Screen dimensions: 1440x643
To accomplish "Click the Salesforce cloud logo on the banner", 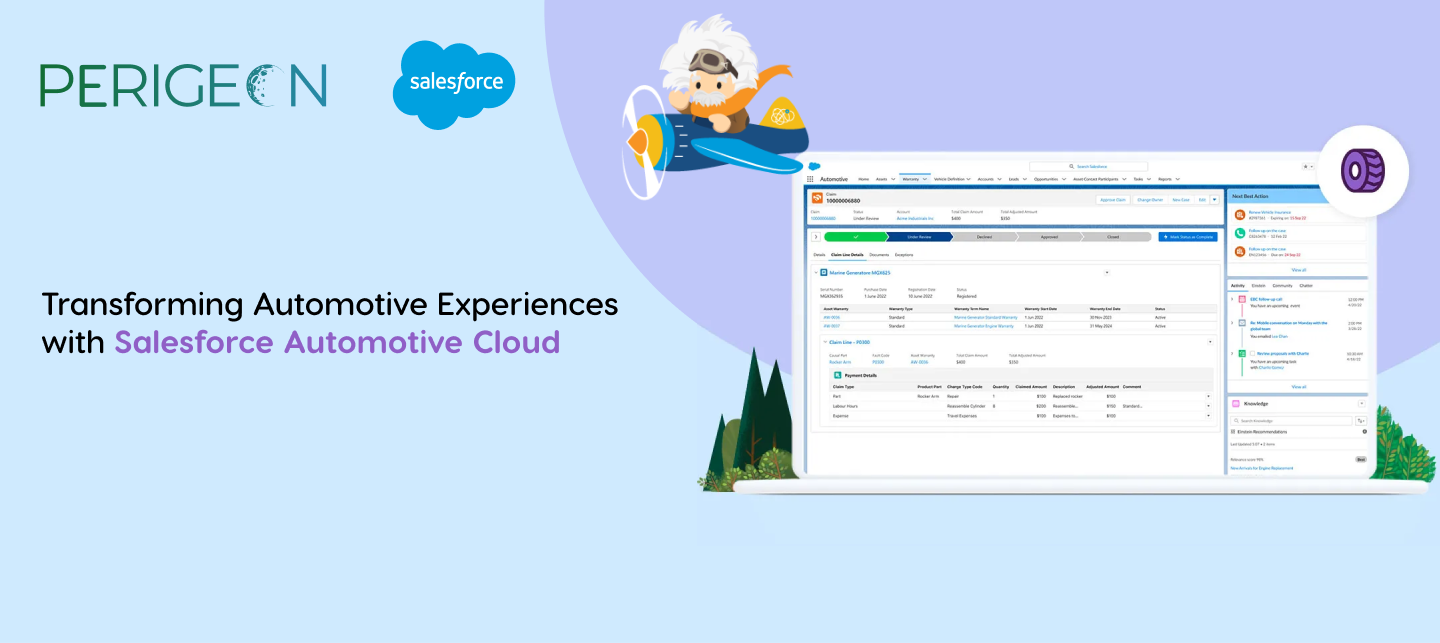I will point(454,85).
